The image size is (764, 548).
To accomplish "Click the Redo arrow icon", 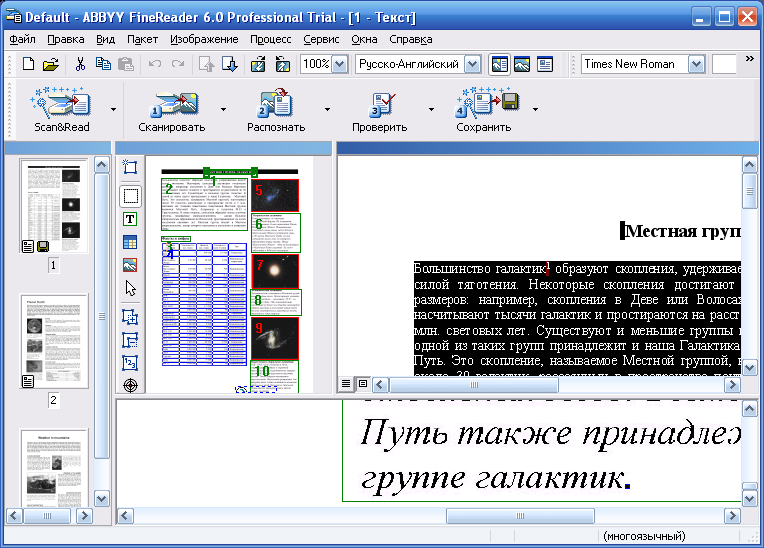I will coord(178,64).
